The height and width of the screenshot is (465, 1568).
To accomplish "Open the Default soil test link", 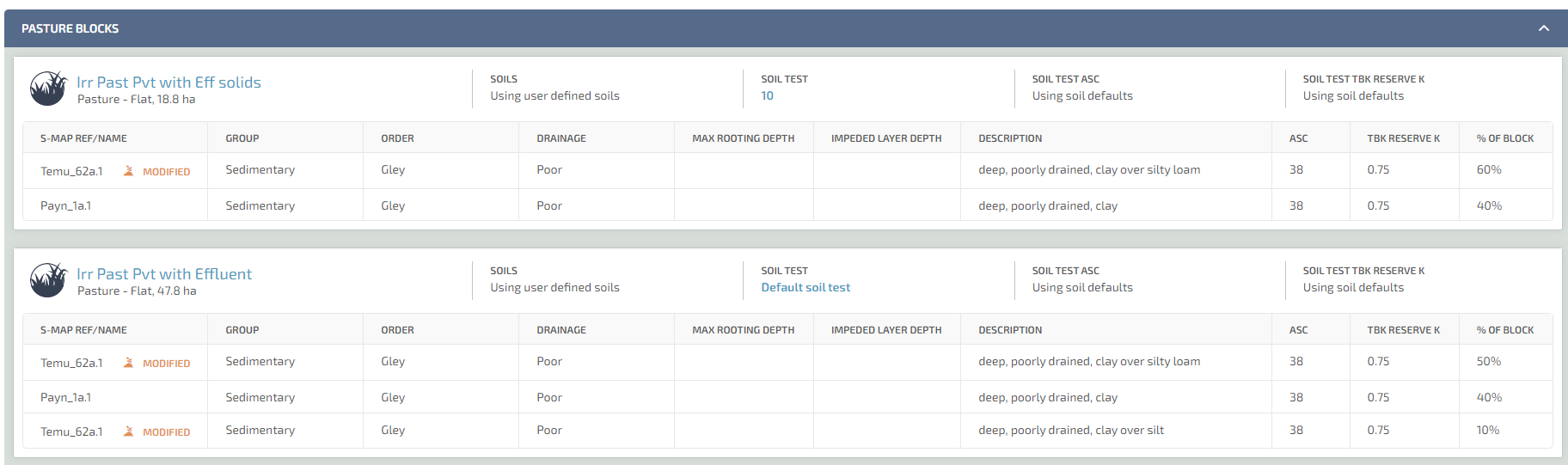I will (805, 287).
